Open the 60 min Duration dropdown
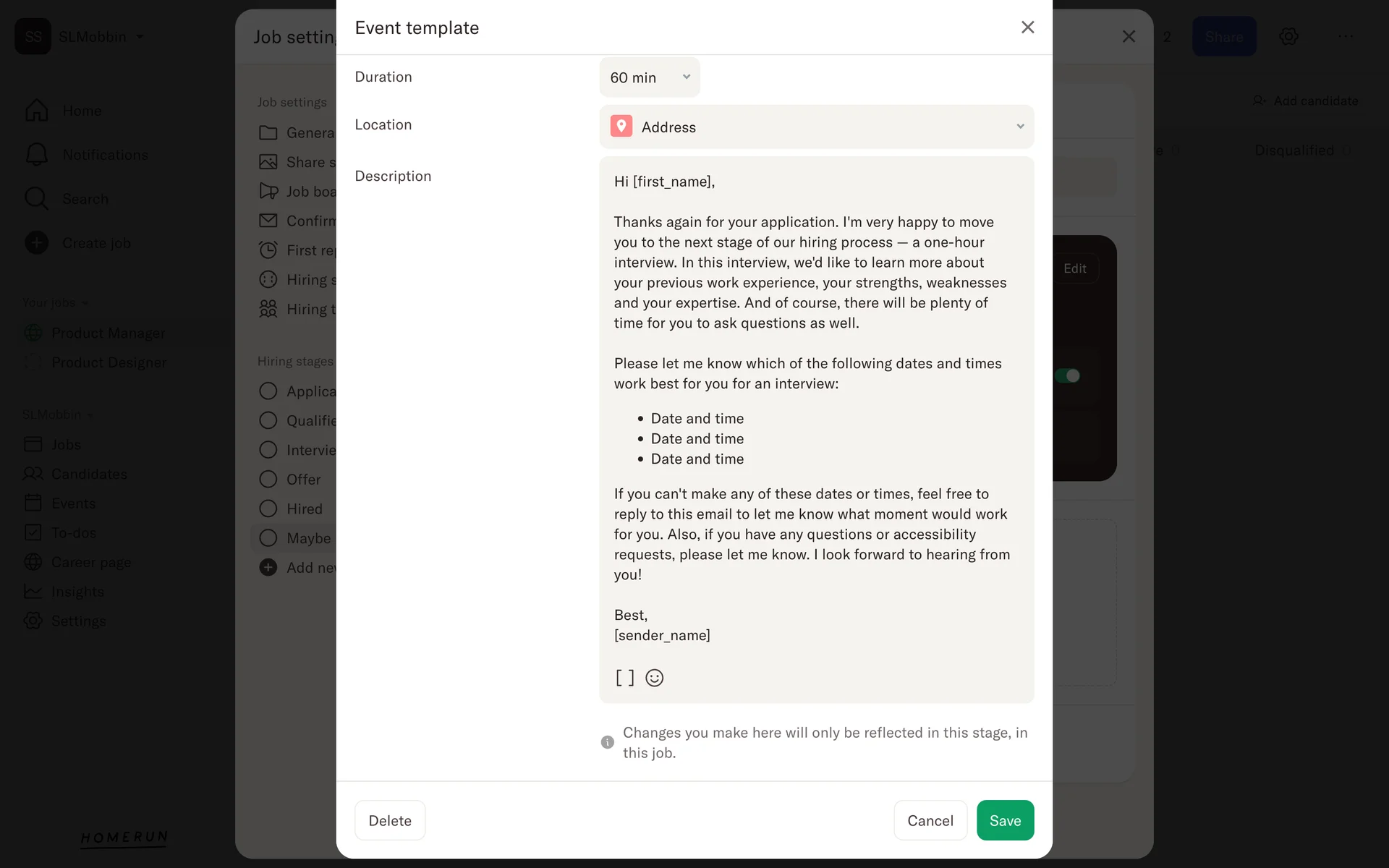Screen dimensions: 1389x868 coord(649,77)
